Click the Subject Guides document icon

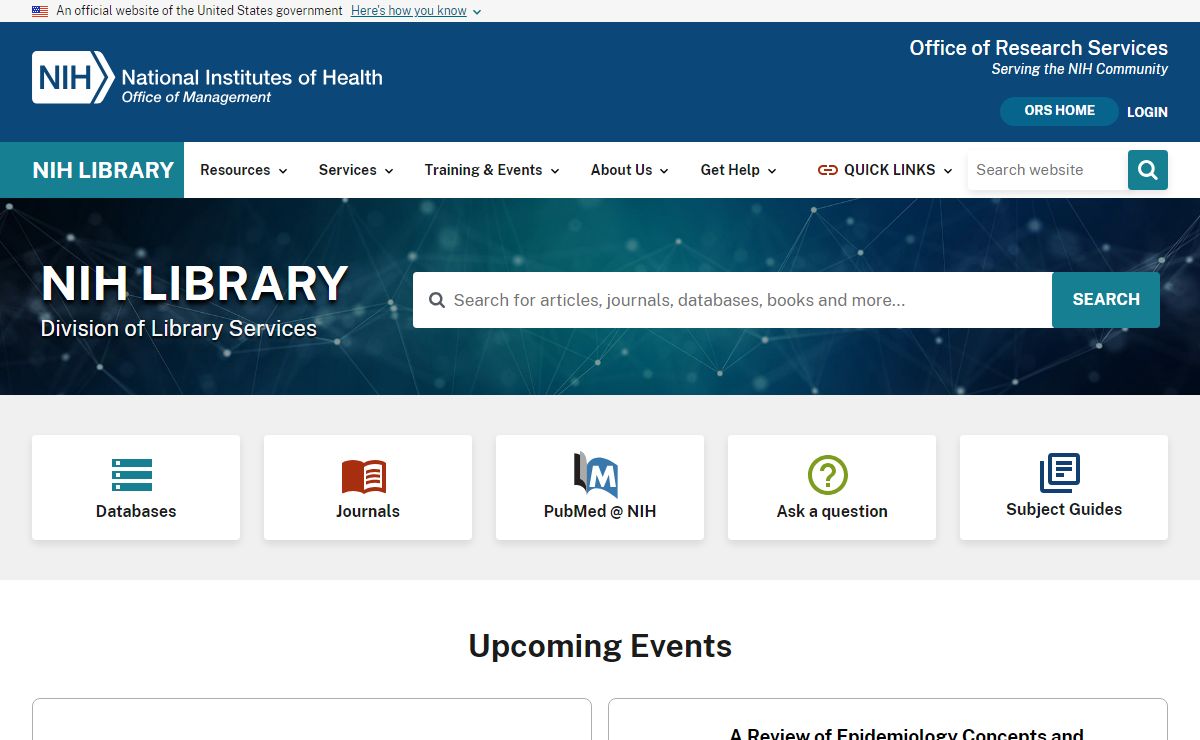point(1060,473)
